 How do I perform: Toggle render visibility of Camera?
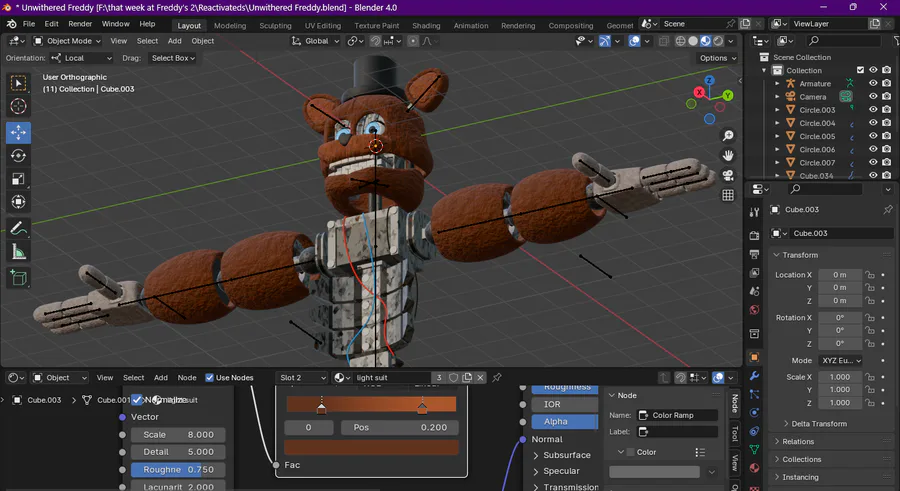(887, 96)
